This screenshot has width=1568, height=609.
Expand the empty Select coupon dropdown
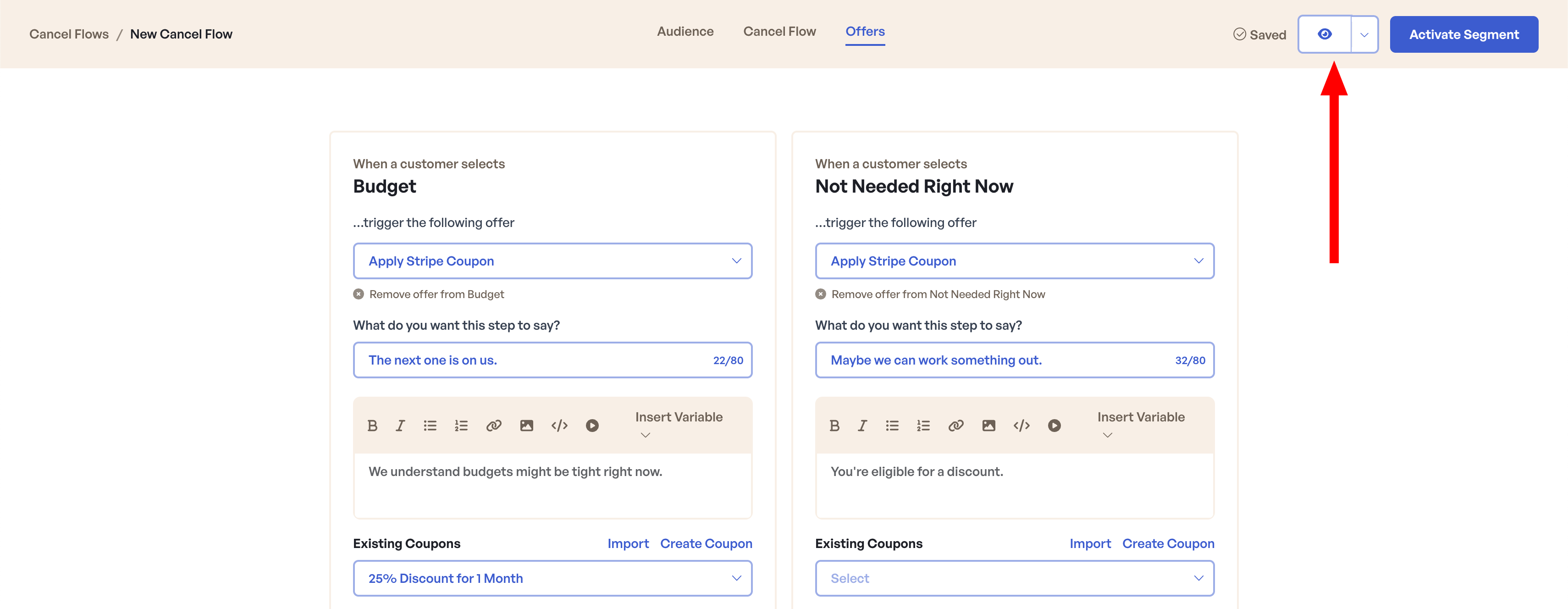coord(1014,579)
